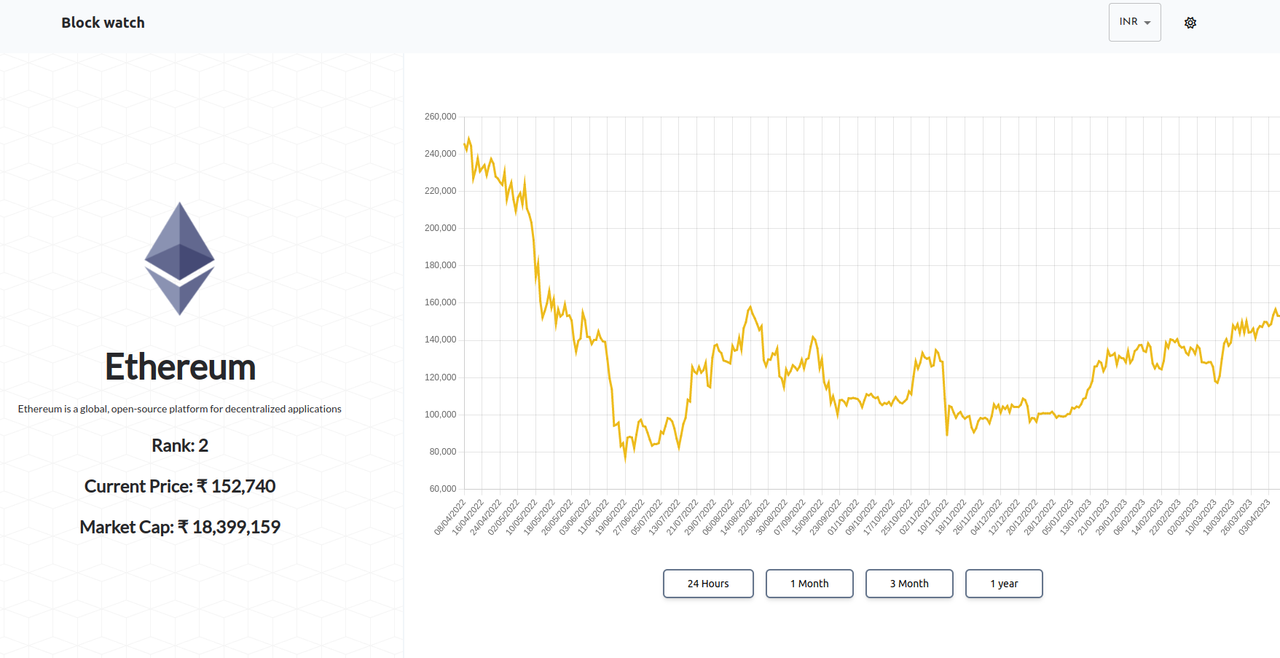Open the settings gear icon
Image resolution: width=1280 pixels, height=658 pixels.
pos(1190,22)
